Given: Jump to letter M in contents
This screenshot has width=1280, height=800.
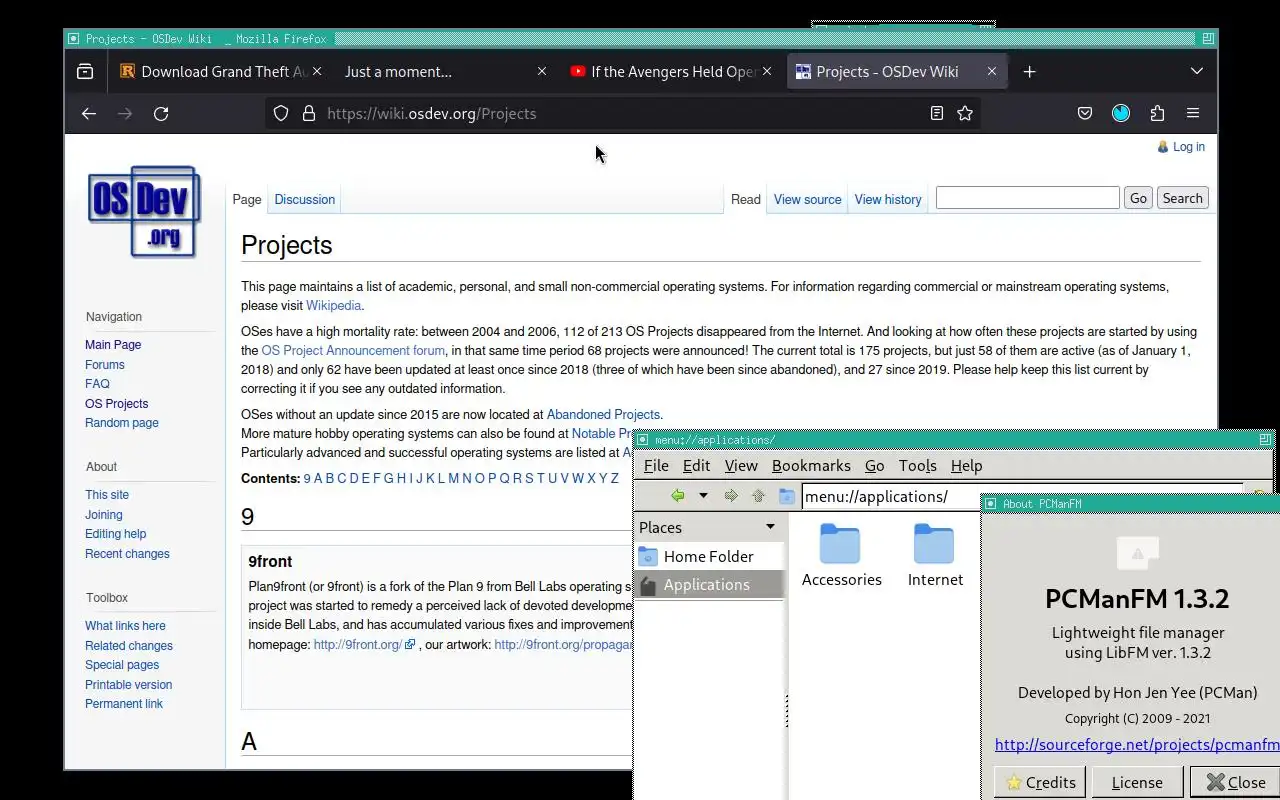Looking at the screenshot, I should (453, 479).
